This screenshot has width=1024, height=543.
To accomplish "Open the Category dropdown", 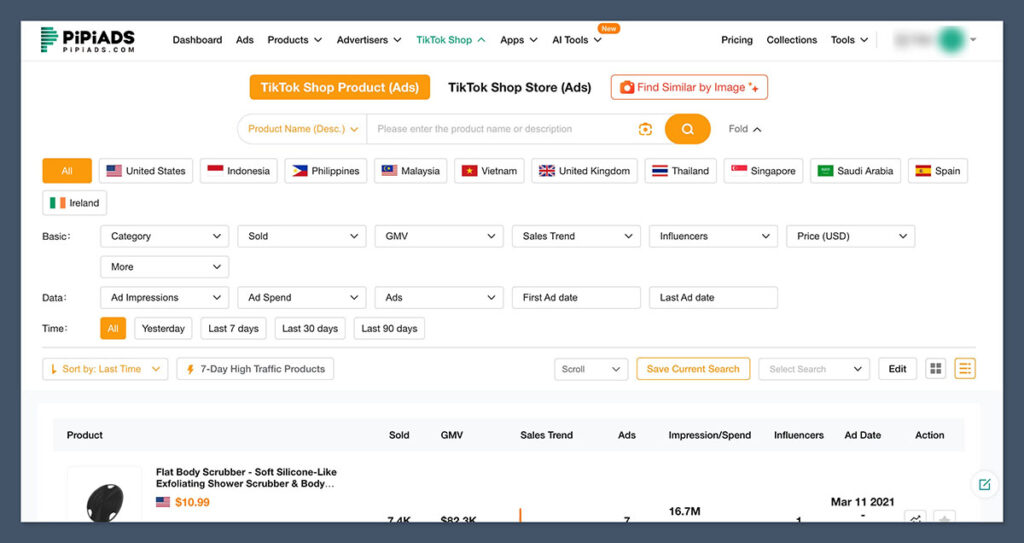I will [165, 236].
